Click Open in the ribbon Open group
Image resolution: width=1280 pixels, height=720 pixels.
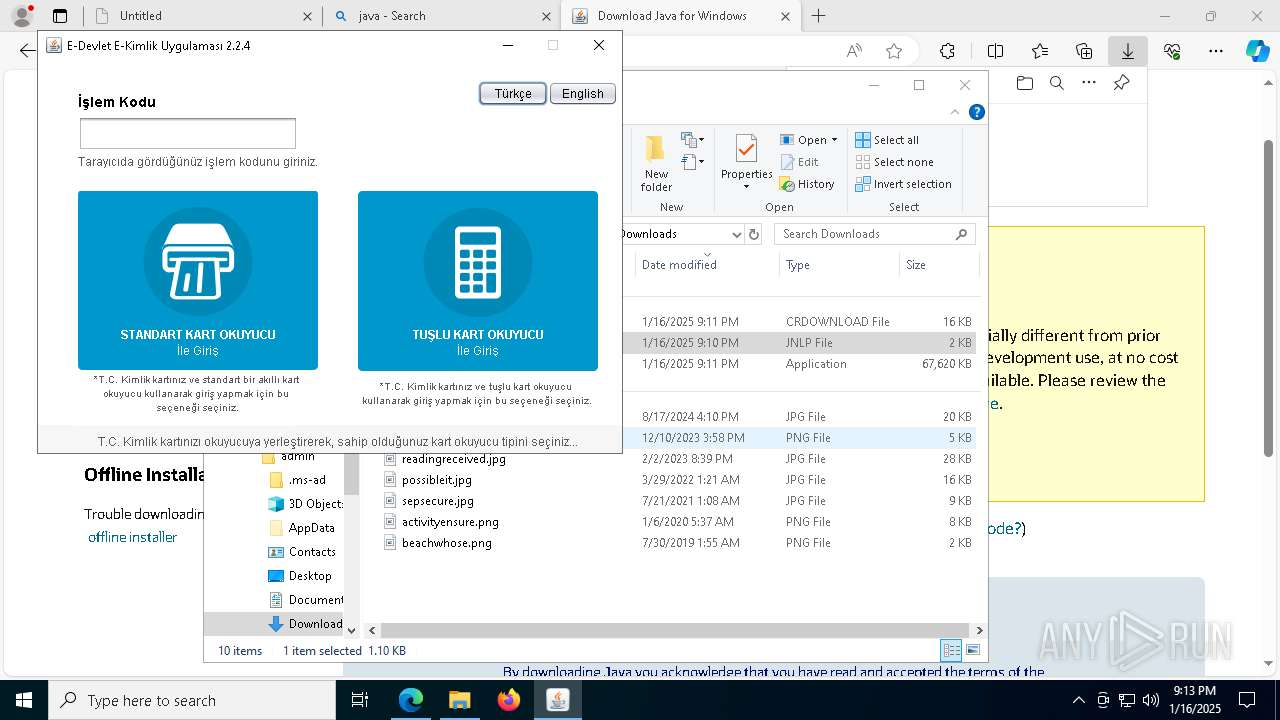click(803, 140)
